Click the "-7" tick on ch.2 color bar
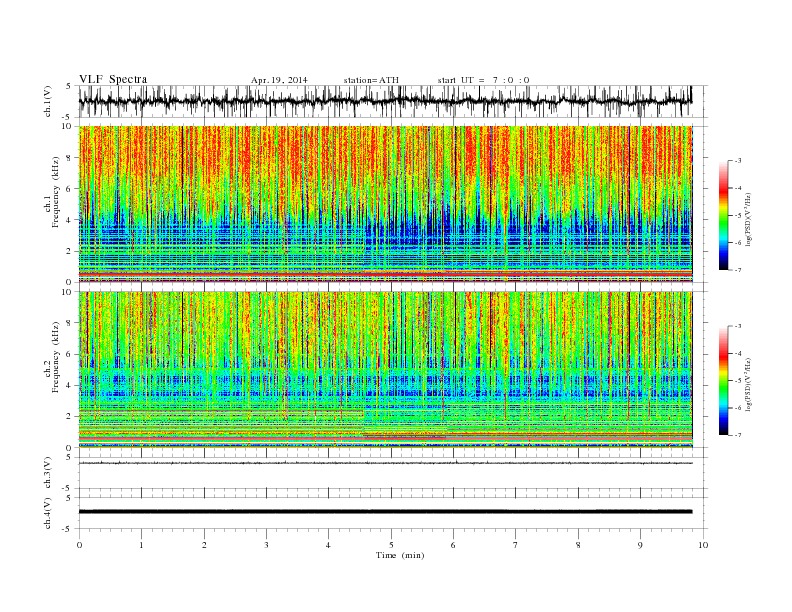Image resolution: width=792 pixels, height=612 pixels. [738, 435]
